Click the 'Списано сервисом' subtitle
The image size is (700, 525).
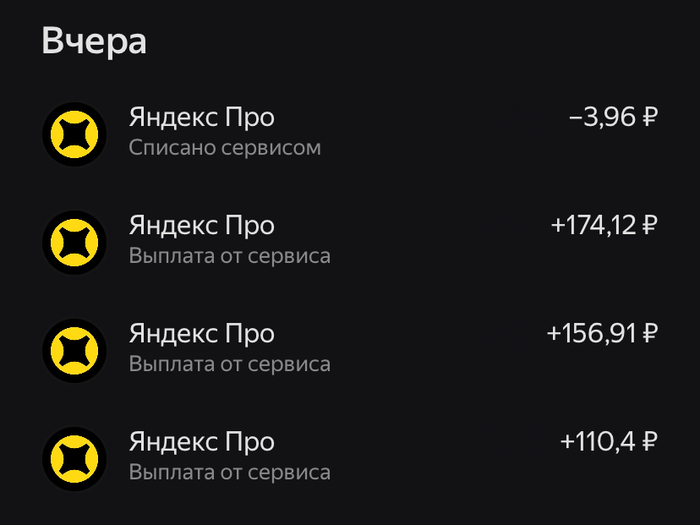coord(225,148)
